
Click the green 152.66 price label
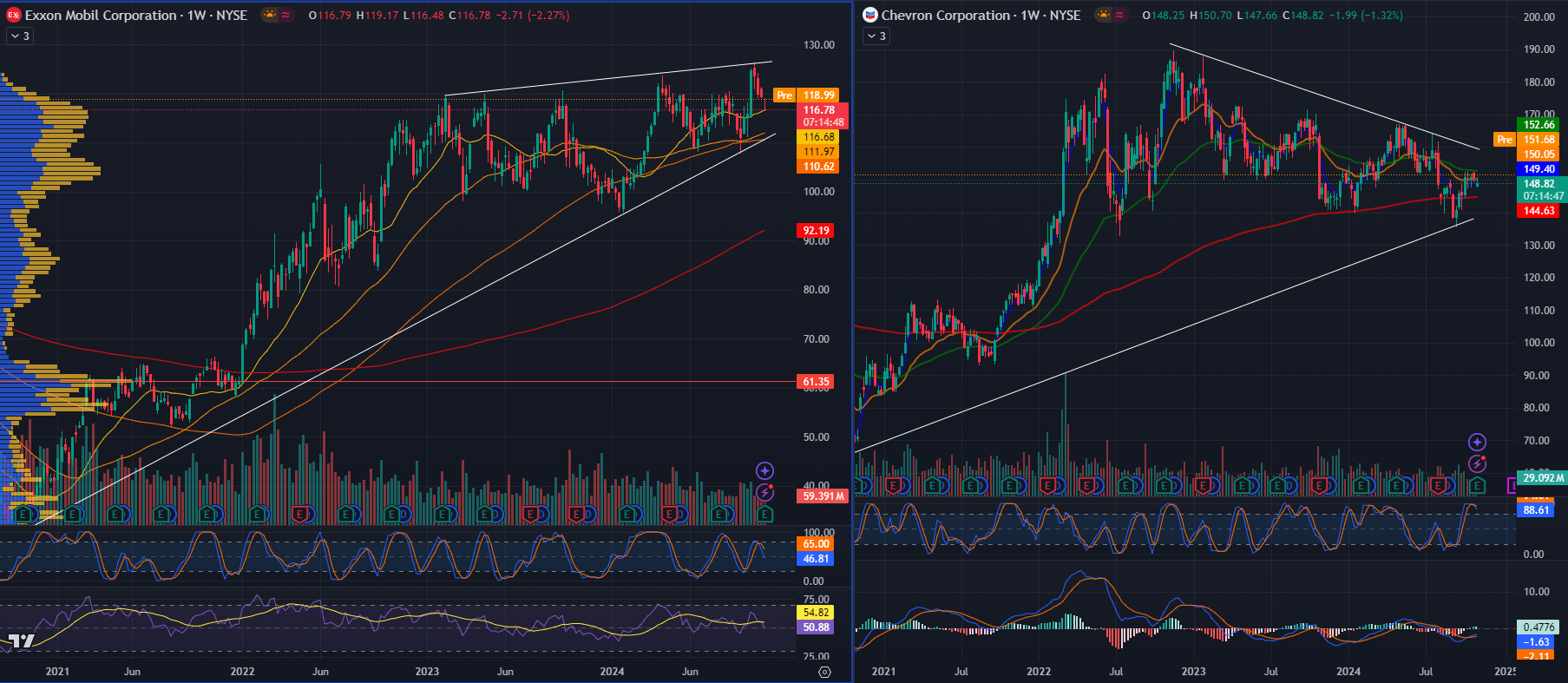1538,125
